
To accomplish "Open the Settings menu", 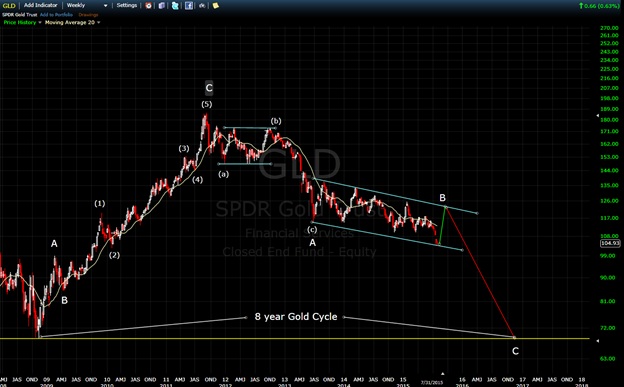I will point(127,6).
